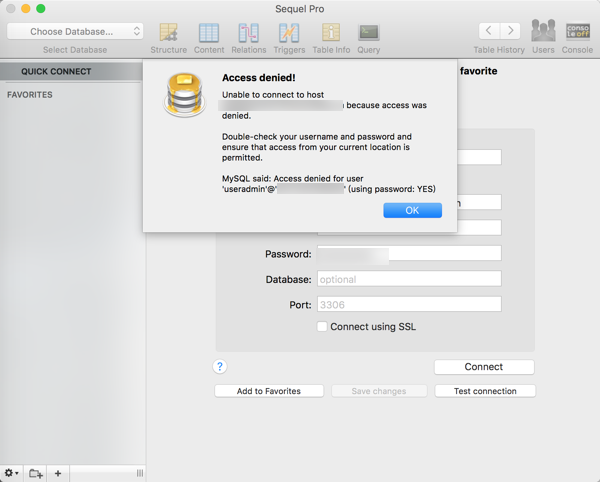This screenshot has height=482, width=600.
Task: Open the Triggers view icon
Action: coord(289,33)
